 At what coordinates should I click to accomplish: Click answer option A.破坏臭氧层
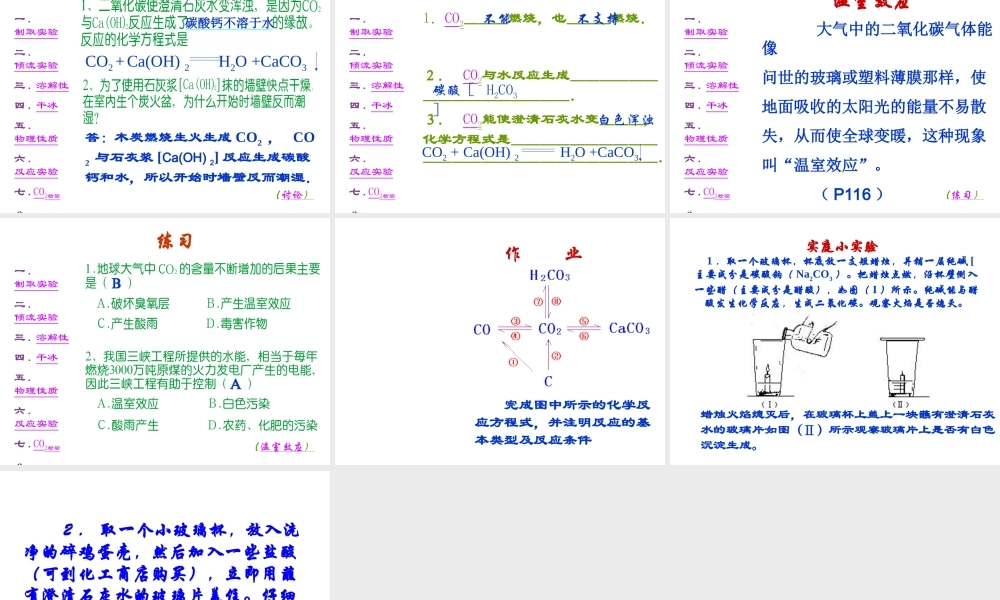click(x=133, y=304)
